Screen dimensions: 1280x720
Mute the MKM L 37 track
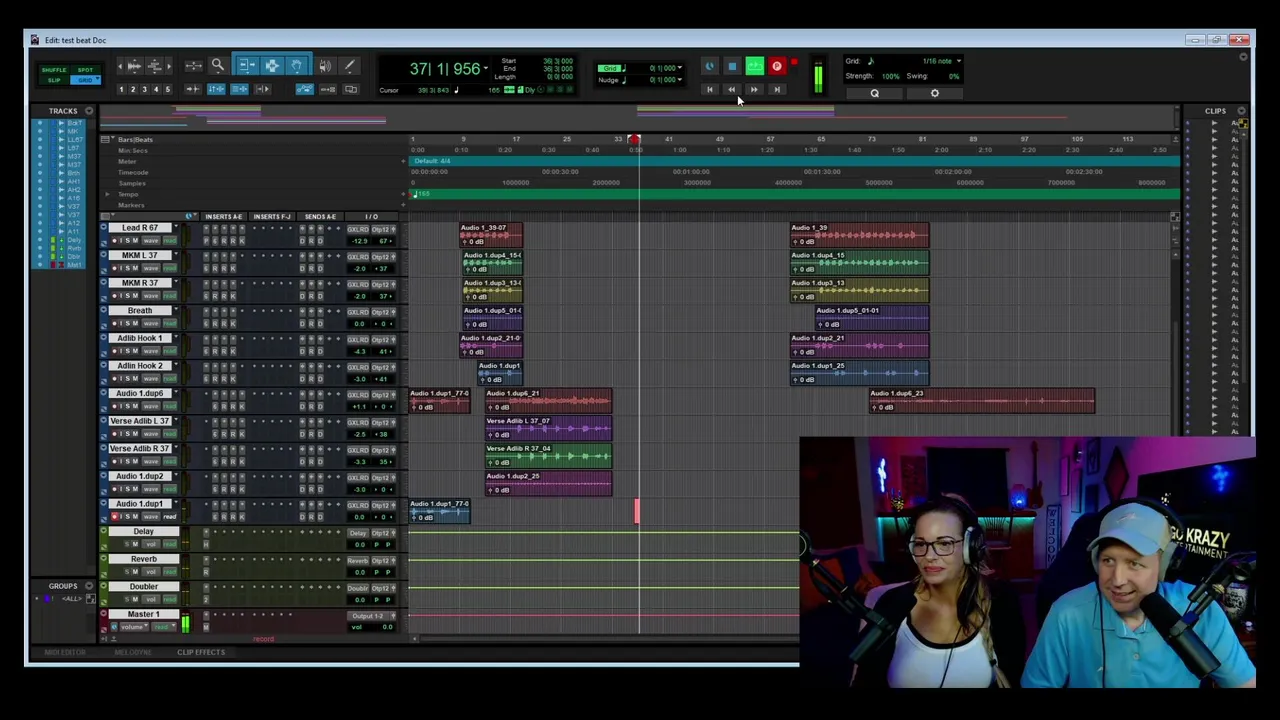pos(134,269)
